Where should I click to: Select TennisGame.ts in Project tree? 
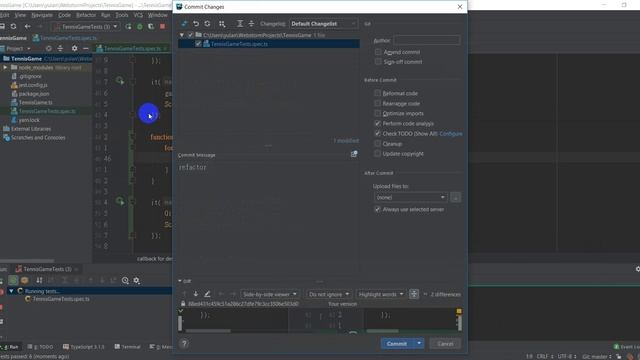36,102
